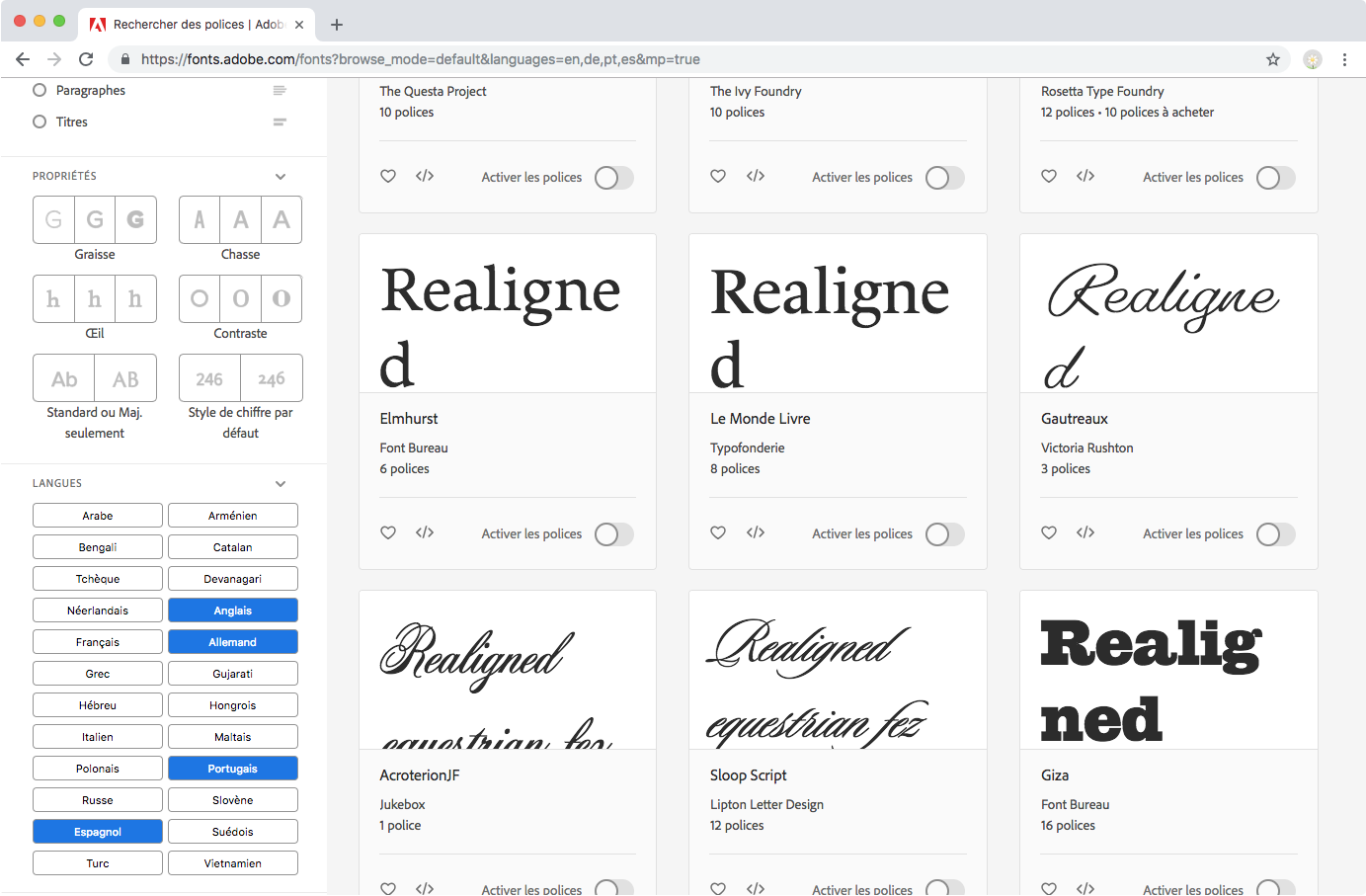Favorite The Ivy Foundry heart icon
This screenshot has width=1366, height=896.
point(718,176)
